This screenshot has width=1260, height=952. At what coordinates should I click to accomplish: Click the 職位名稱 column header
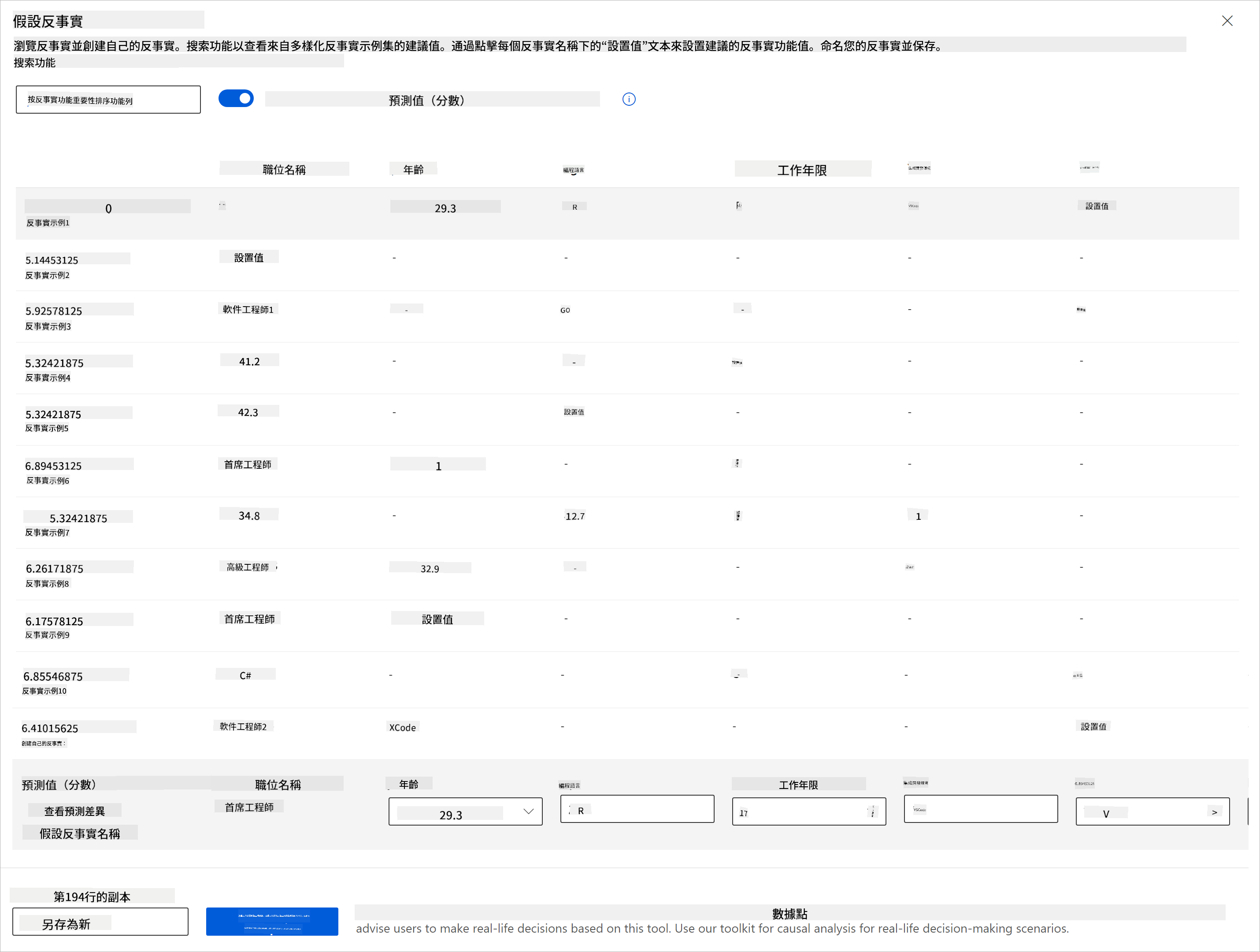(x=284, y=170)
